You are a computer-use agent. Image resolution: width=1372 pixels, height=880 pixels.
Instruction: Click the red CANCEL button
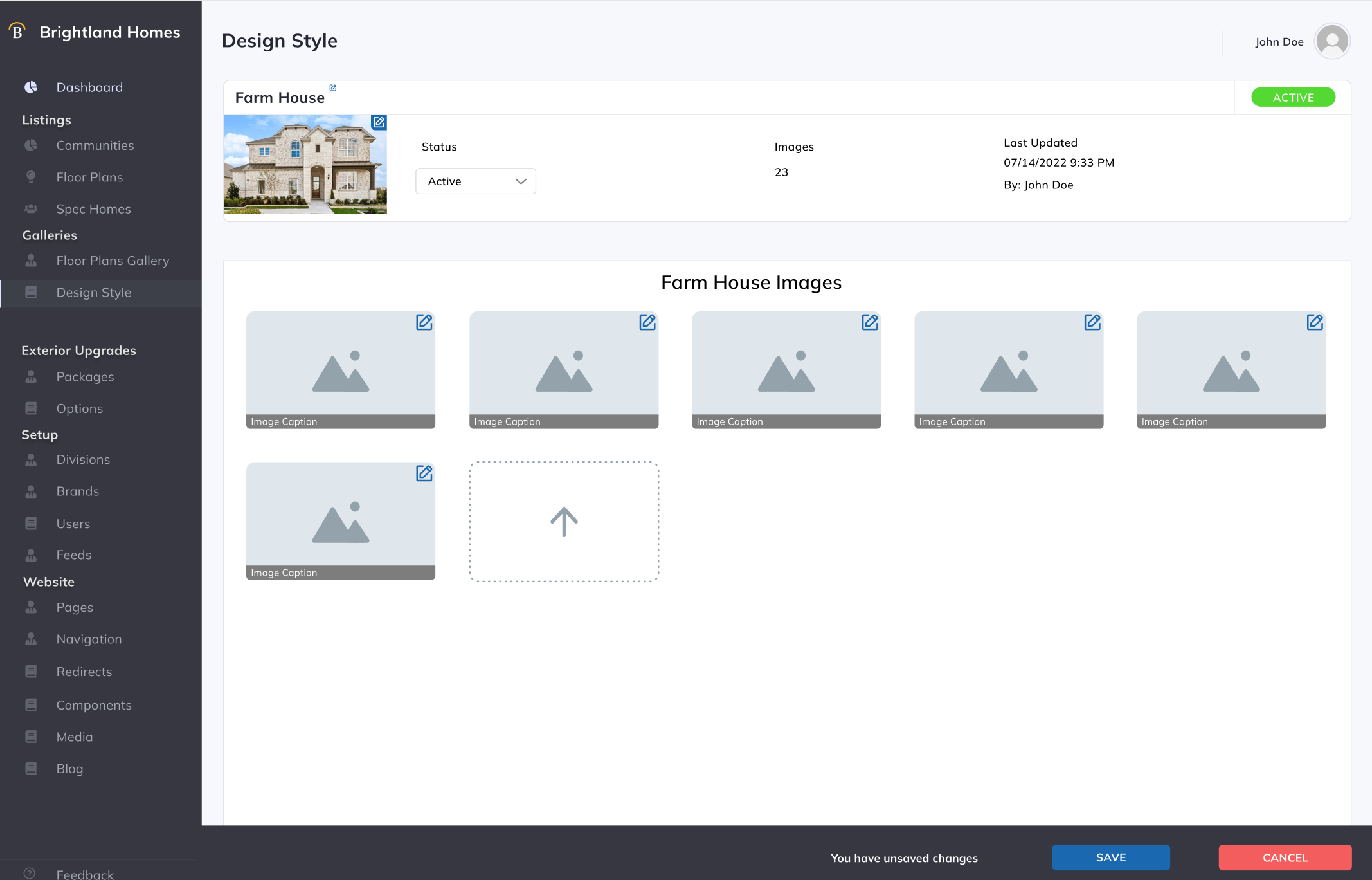tap(1285, 857)
